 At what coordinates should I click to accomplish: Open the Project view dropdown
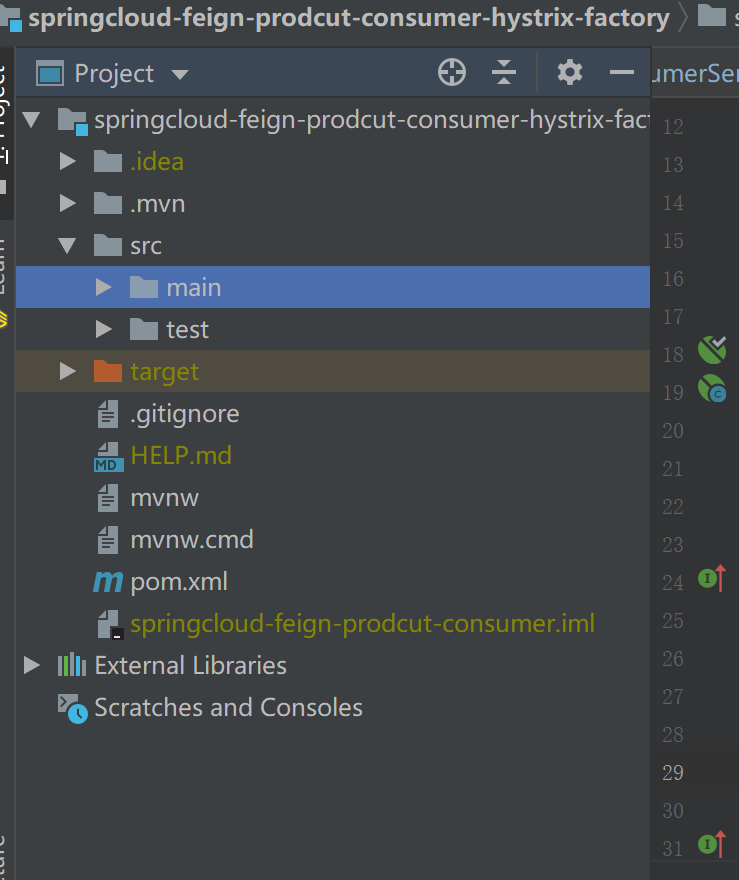click(180, 75)
